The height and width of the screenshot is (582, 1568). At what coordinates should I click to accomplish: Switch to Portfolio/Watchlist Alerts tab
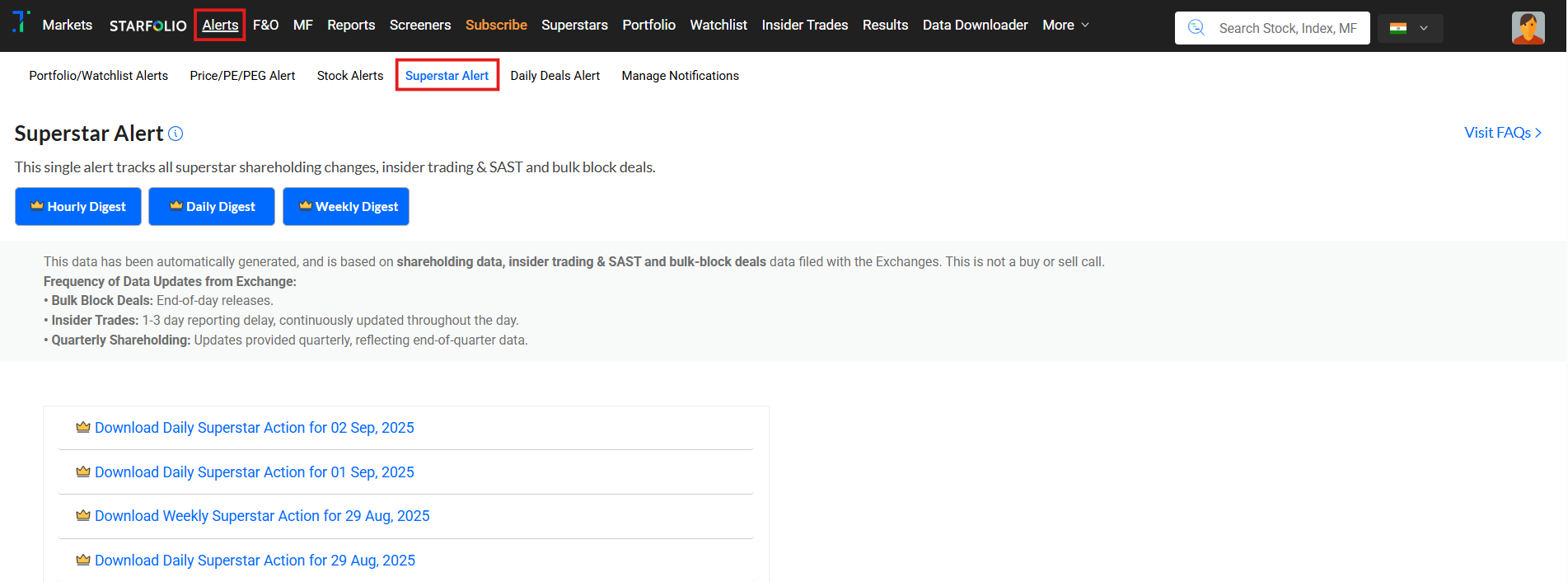point(99,76)
